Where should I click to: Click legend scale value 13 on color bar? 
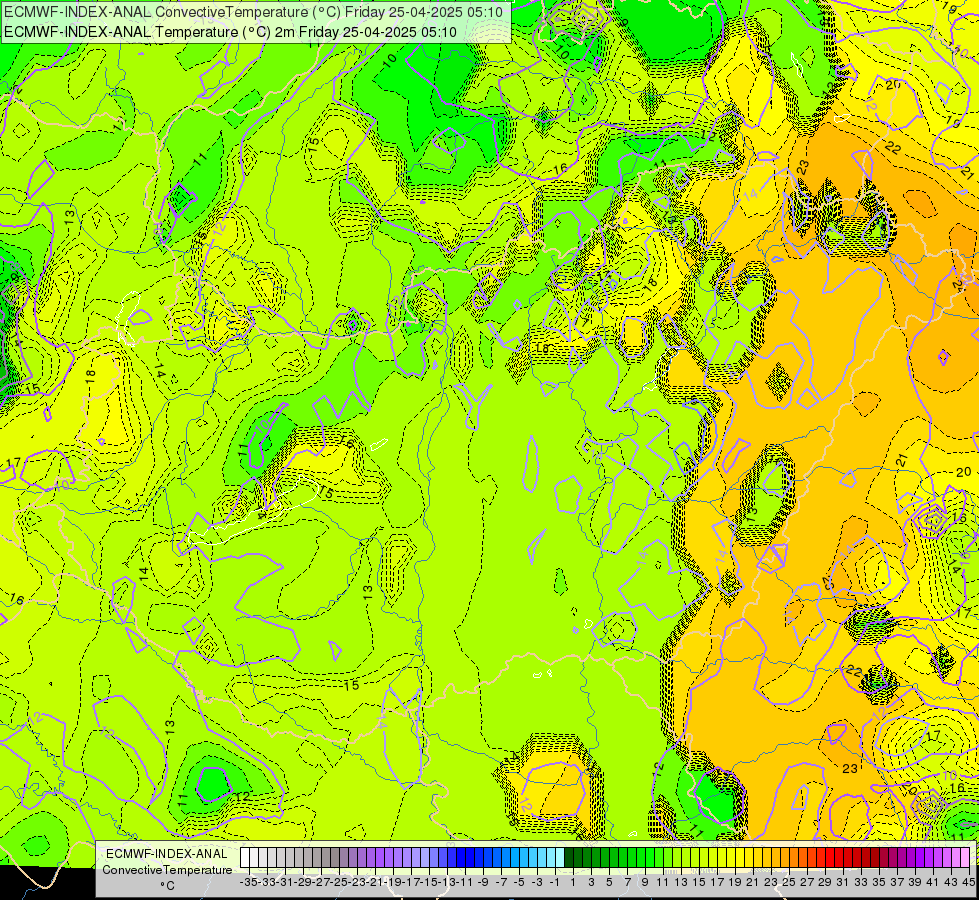click(681, 882)
